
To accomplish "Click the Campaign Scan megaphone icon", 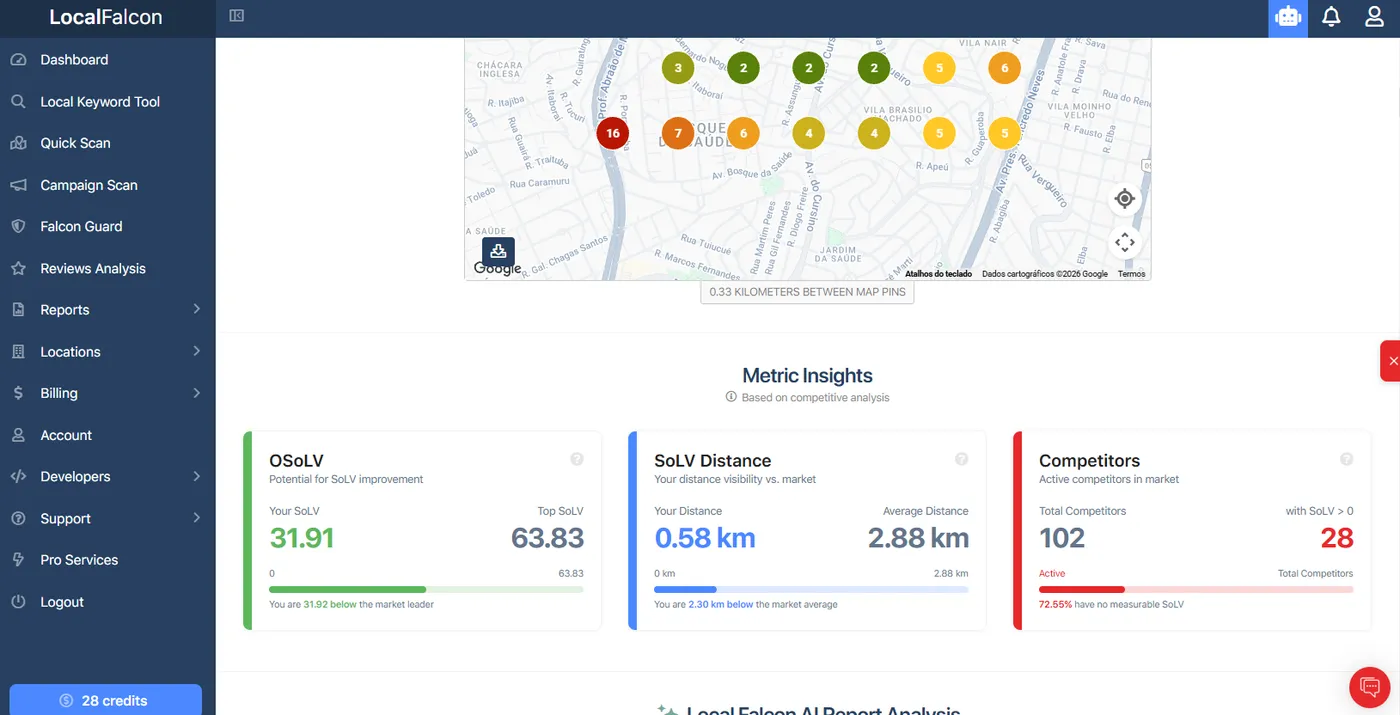I will pyautogui.click(x=18, y=185).
